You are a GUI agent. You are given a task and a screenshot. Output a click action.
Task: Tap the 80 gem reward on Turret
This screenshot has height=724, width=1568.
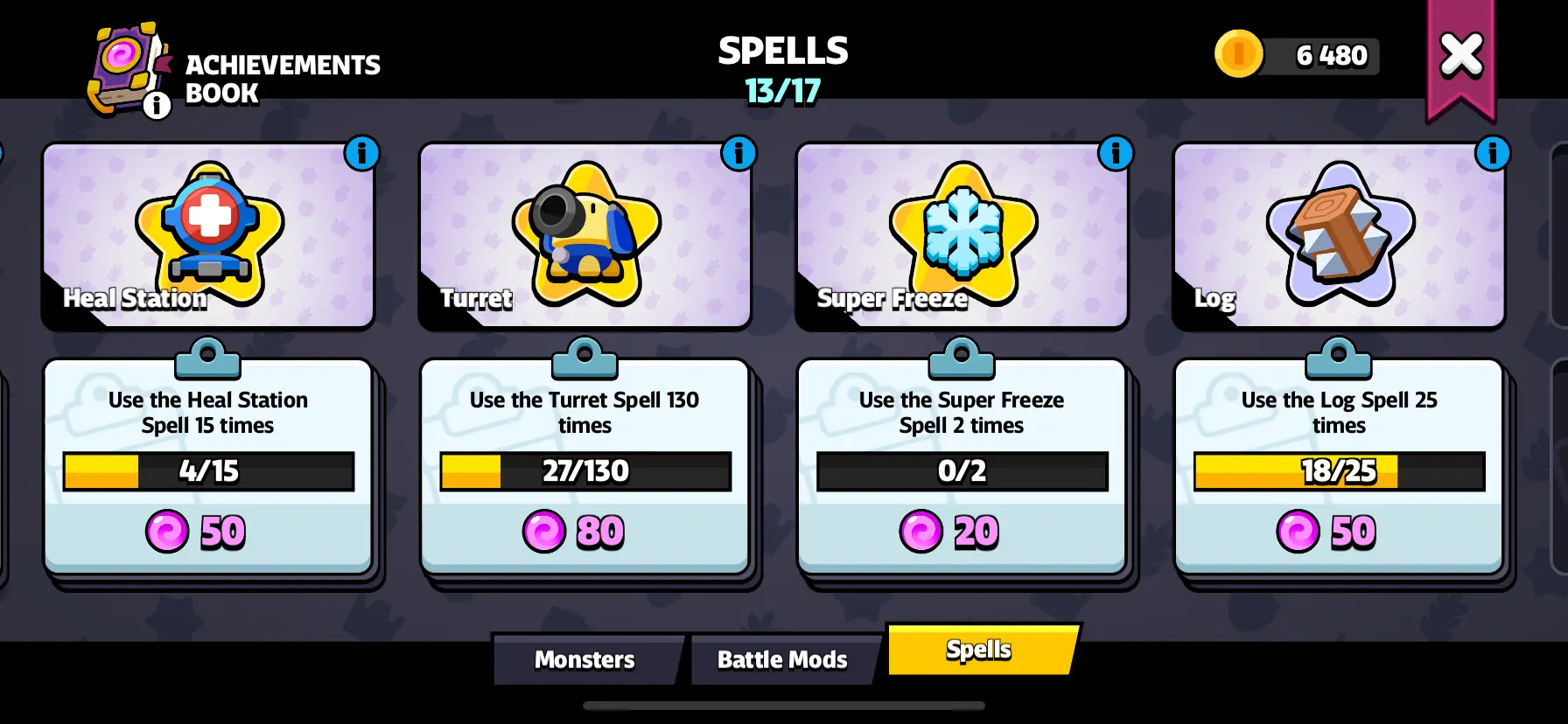click(x=574, y=532)
